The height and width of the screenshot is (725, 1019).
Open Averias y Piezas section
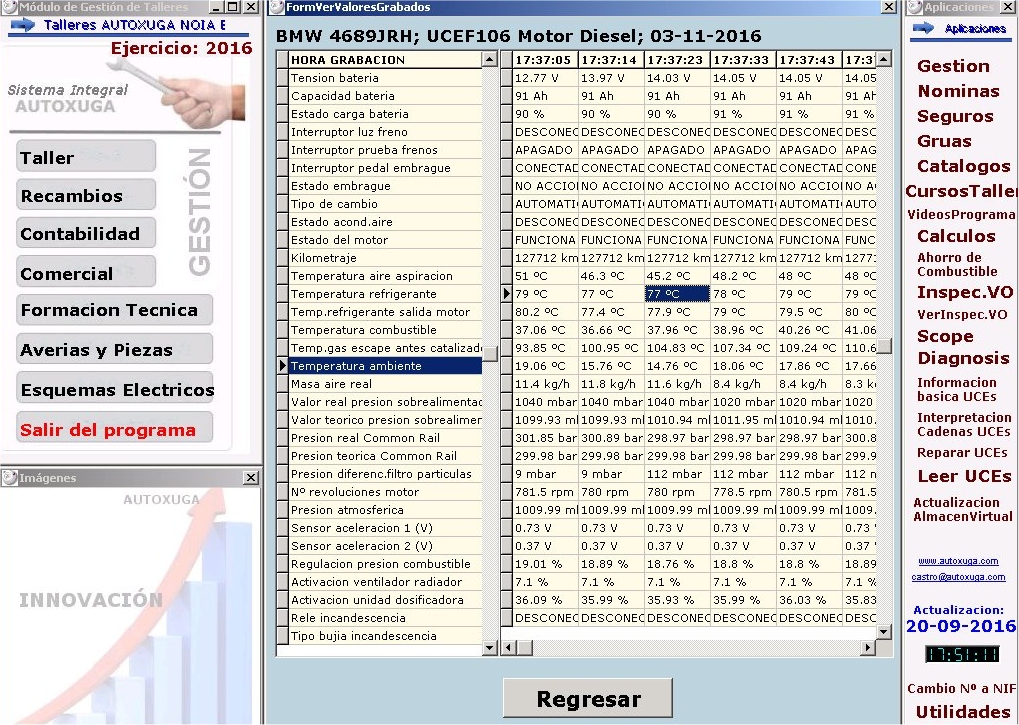point(114,350)
